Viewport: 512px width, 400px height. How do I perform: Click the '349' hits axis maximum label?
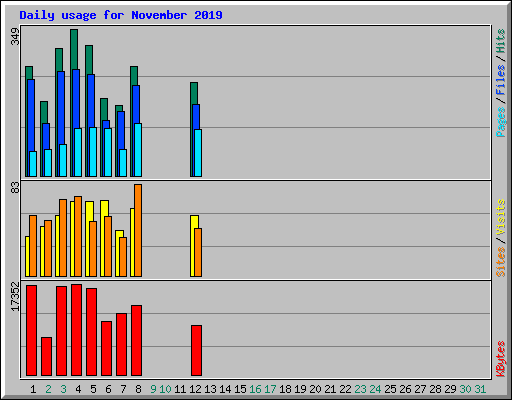pos(15,36)
